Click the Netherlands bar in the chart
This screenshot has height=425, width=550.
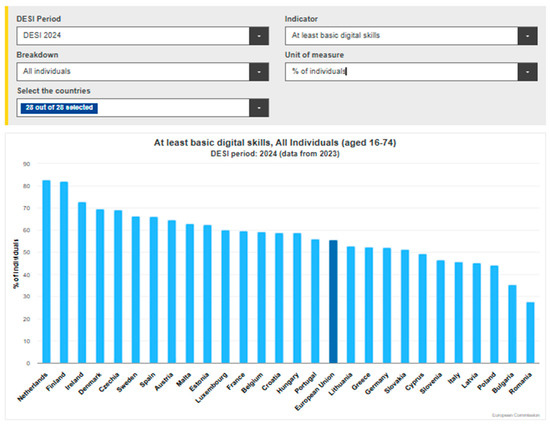(46, 272)
